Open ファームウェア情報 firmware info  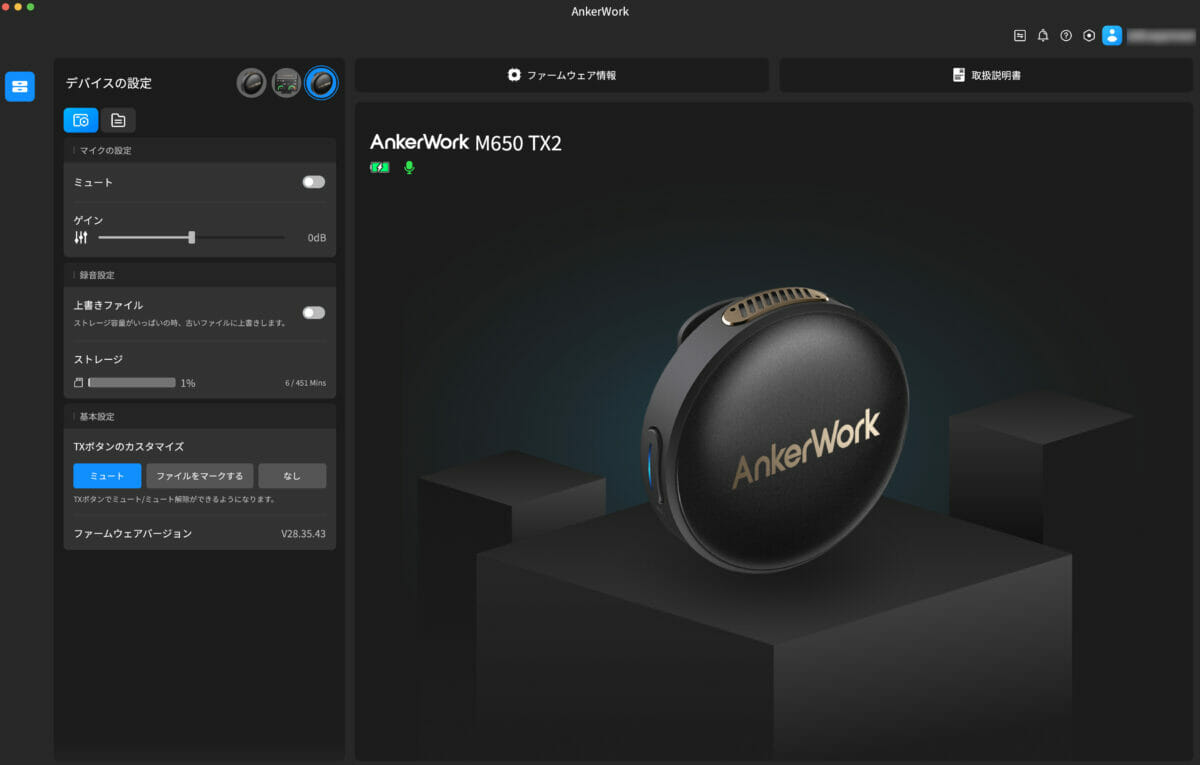click(562, 75)
